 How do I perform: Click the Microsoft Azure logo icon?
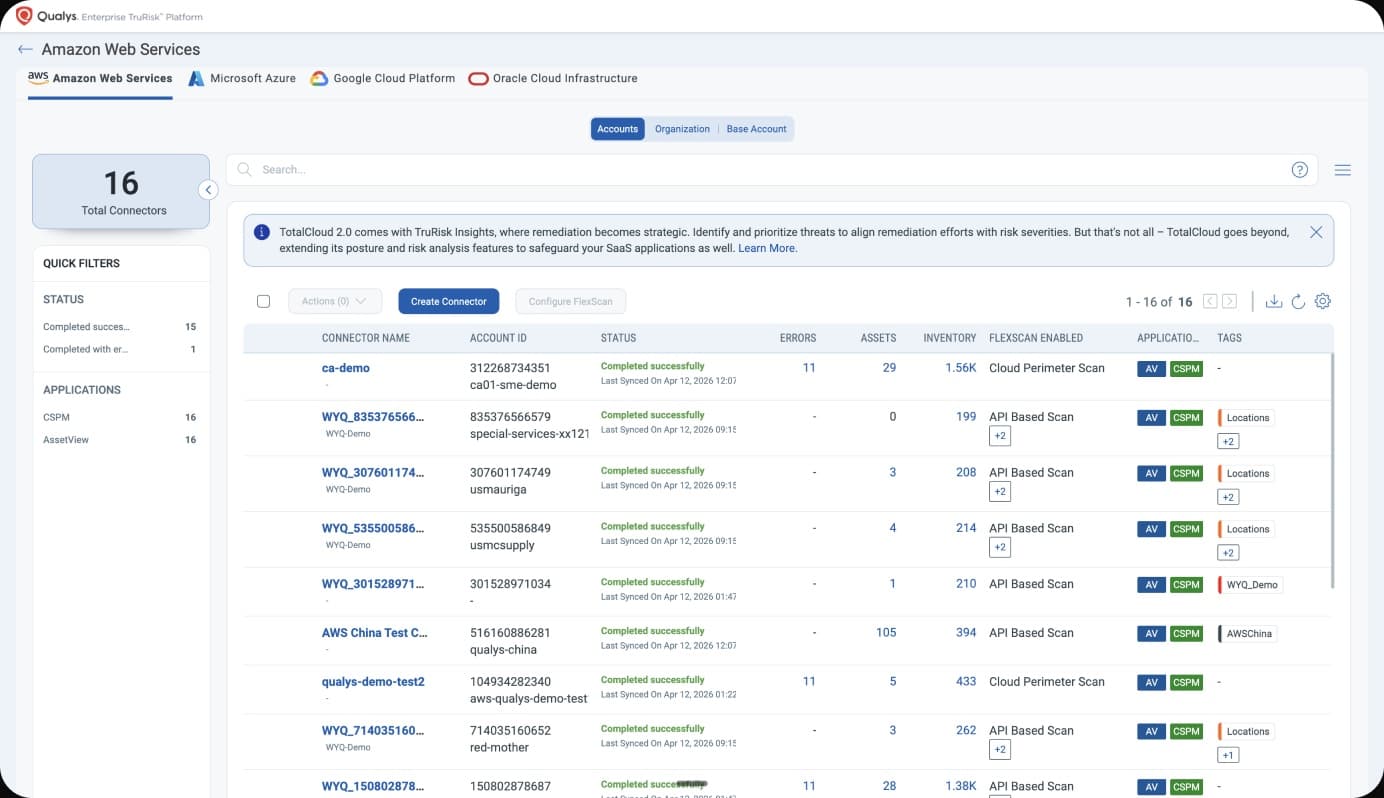pos(196,78)
